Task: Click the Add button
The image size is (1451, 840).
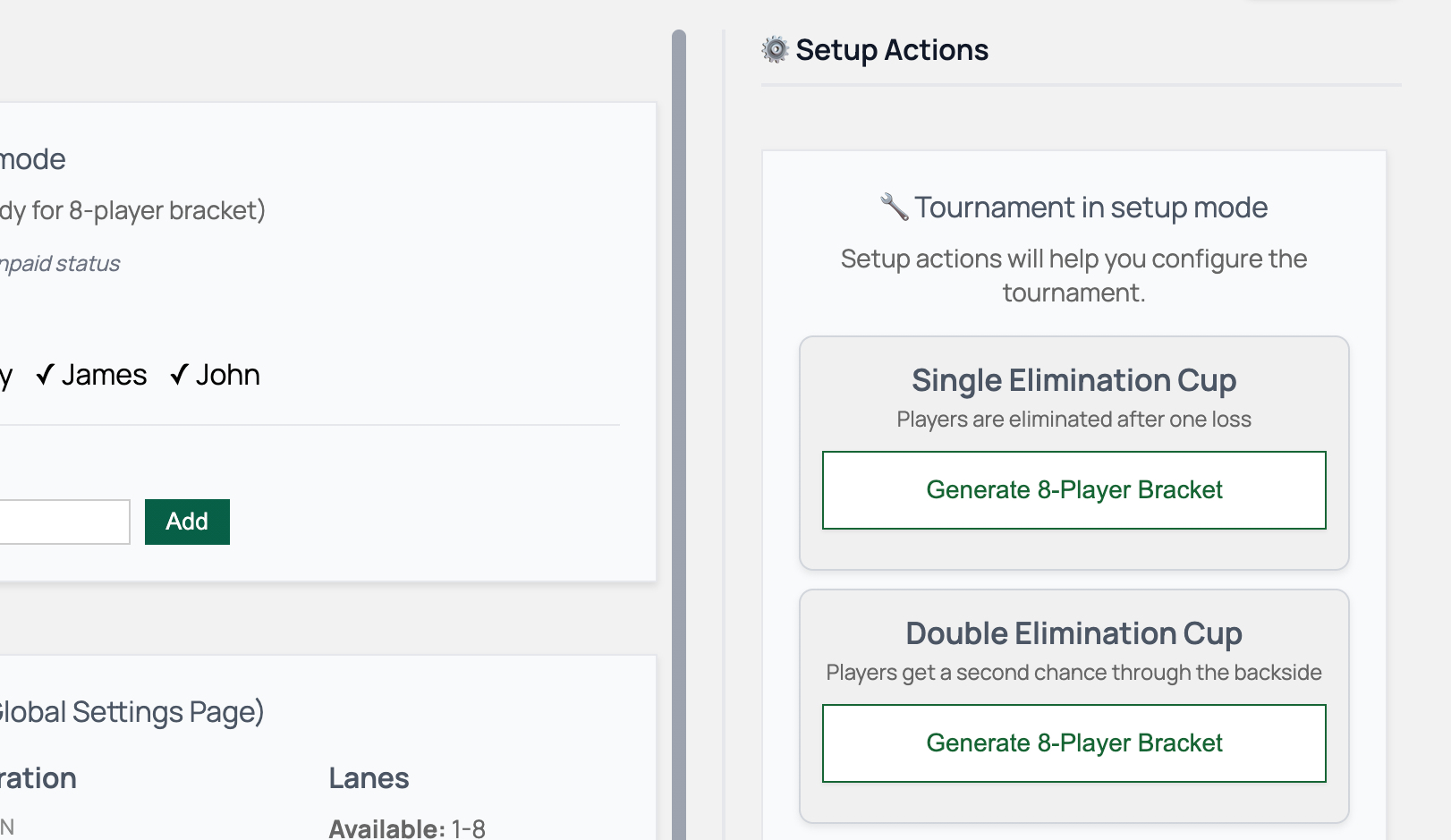Action: click(x=187, y=522)
